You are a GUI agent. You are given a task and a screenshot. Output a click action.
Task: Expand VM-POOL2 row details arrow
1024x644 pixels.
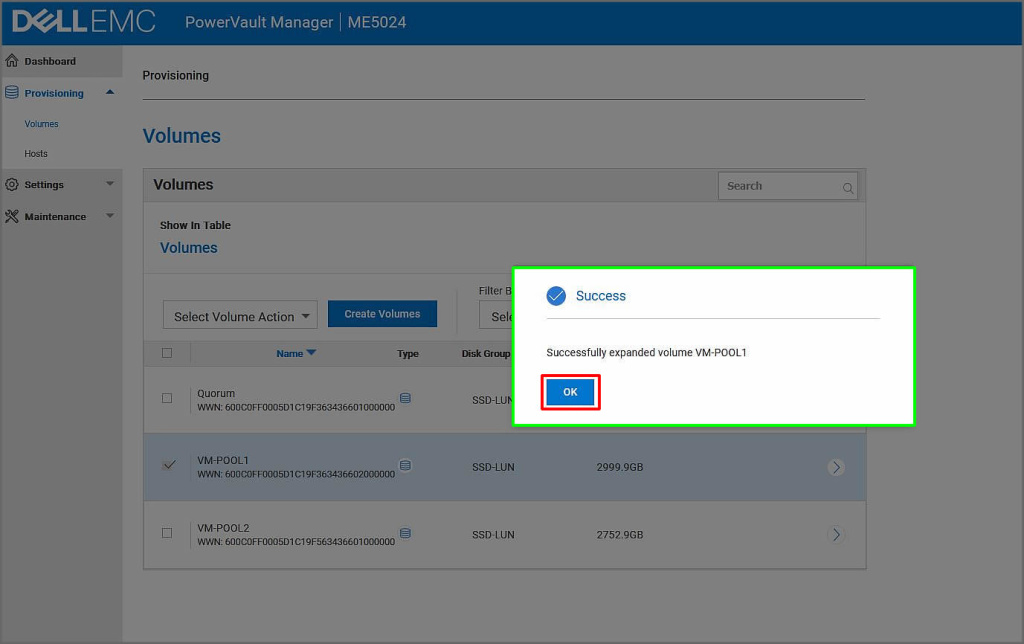(x=836, y=535)
